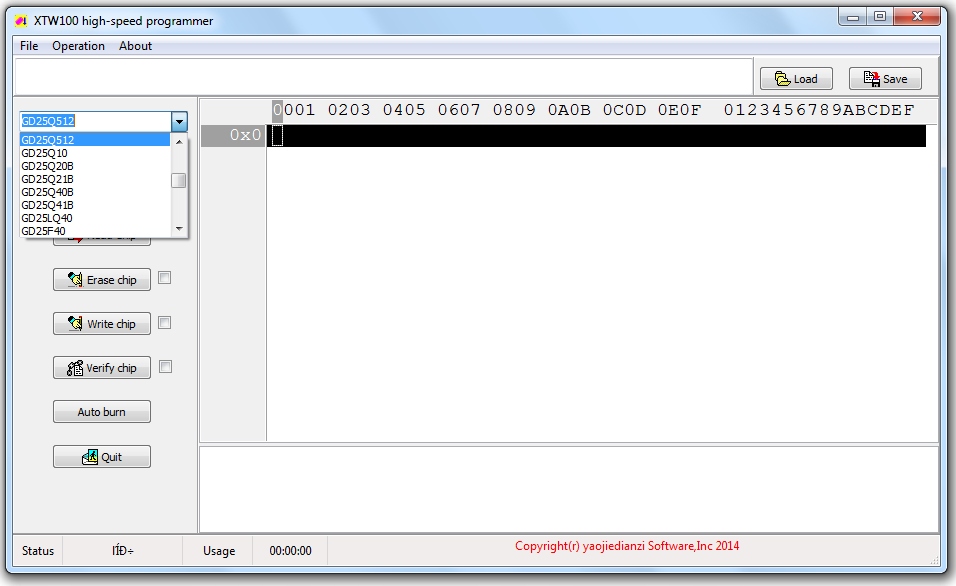This screenshot has height=586, width=956.
Task: Check the box beside Verify chip
Action: 163,367
